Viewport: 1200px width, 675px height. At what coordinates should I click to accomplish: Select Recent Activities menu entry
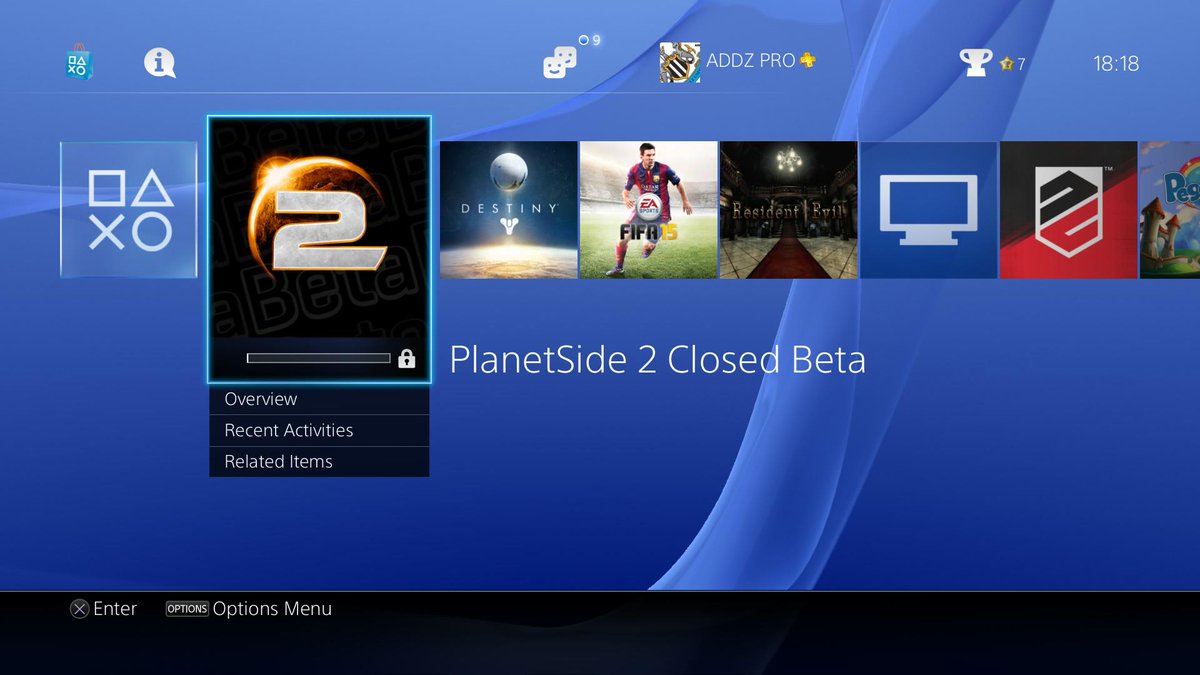point(319,430)
